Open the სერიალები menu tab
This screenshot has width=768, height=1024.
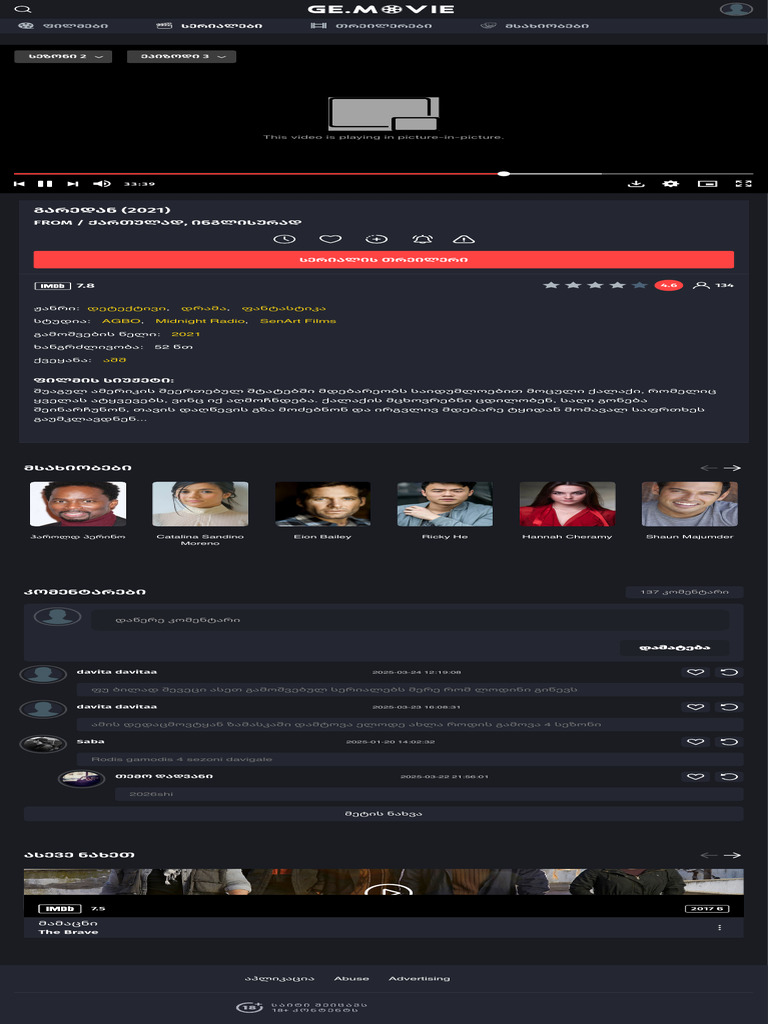pos(210,25)
